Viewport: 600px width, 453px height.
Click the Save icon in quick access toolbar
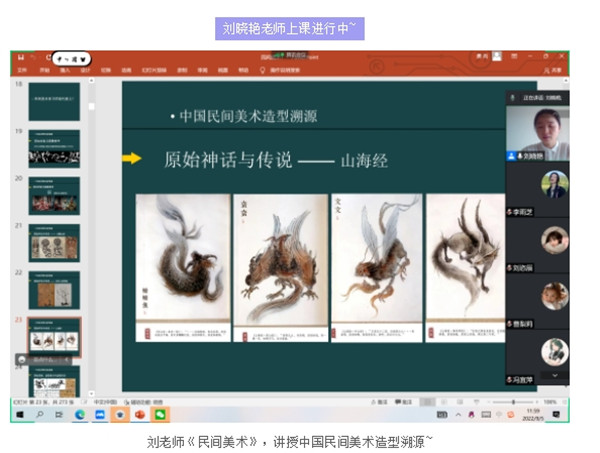(x=21, y=57)
